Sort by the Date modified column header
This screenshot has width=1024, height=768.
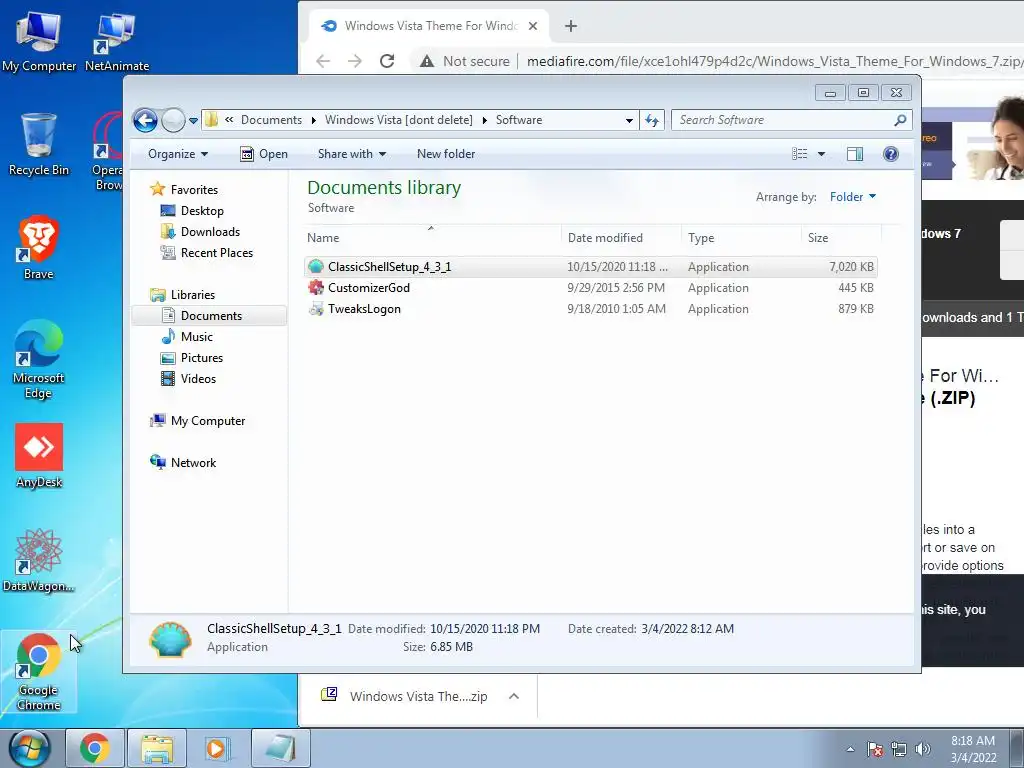pyautogui.click(x=620, y=238)
